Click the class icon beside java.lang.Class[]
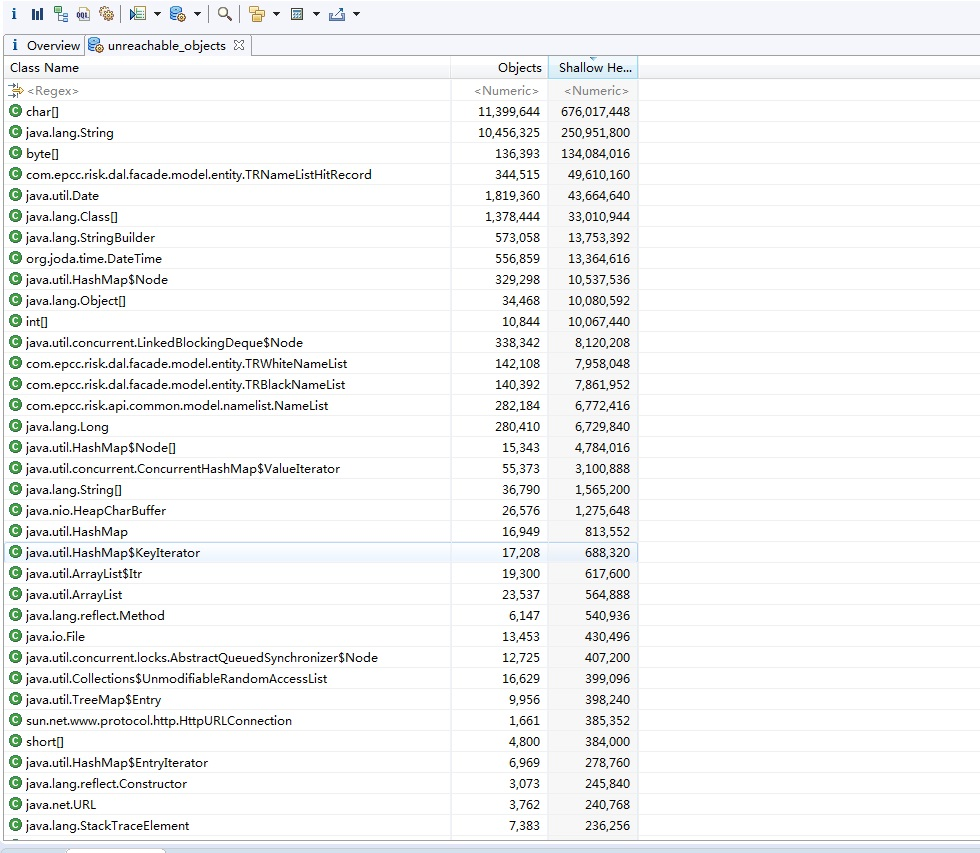980x853 pixels. 16,216
